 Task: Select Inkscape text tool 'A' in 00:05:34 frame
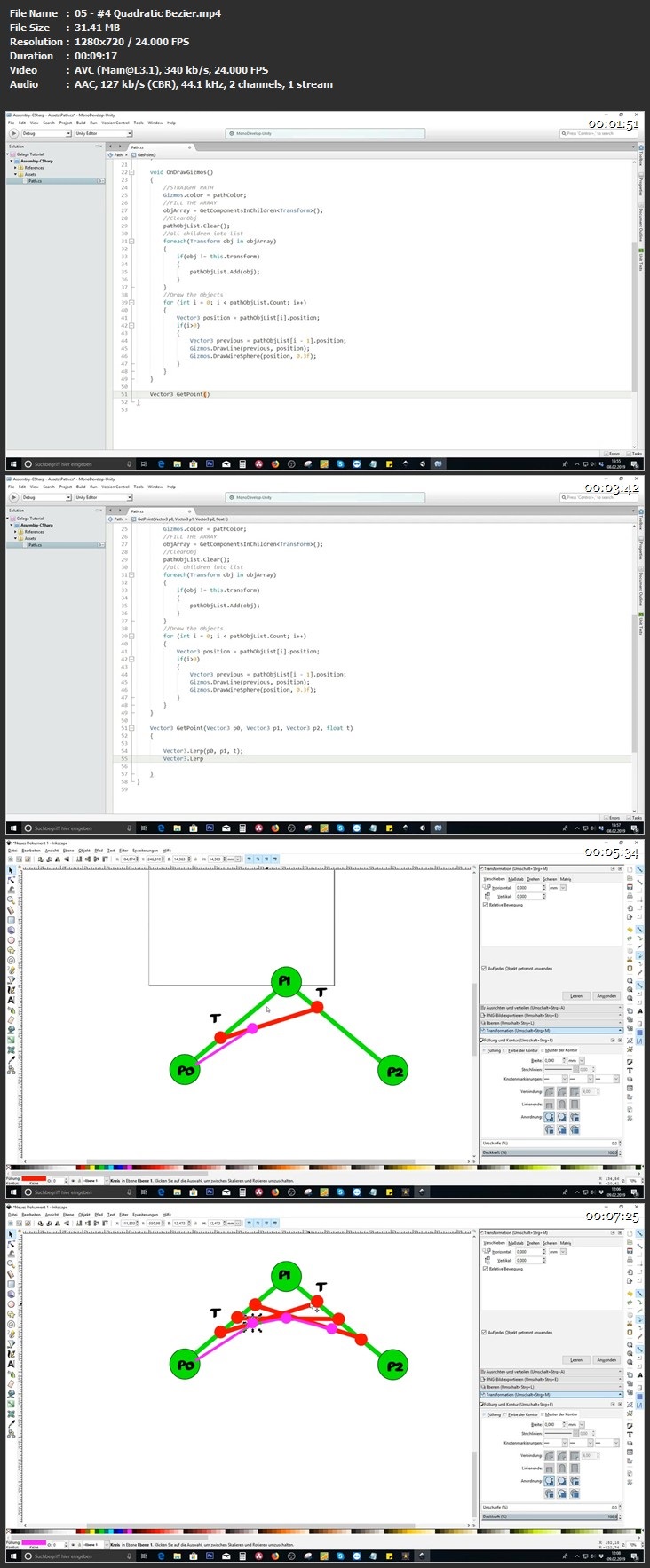point(11,1000)
